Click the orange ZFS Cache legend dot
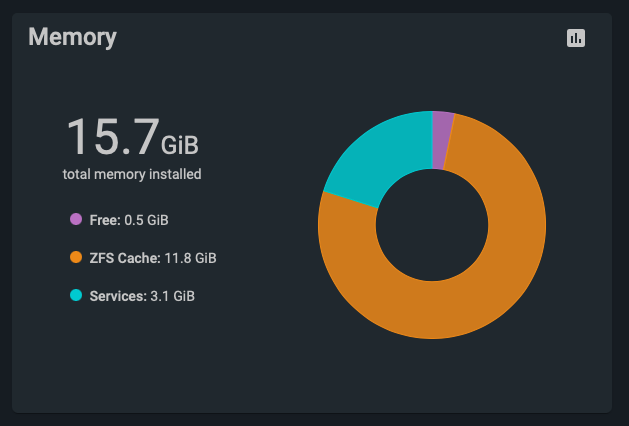 tap(75, 258)
